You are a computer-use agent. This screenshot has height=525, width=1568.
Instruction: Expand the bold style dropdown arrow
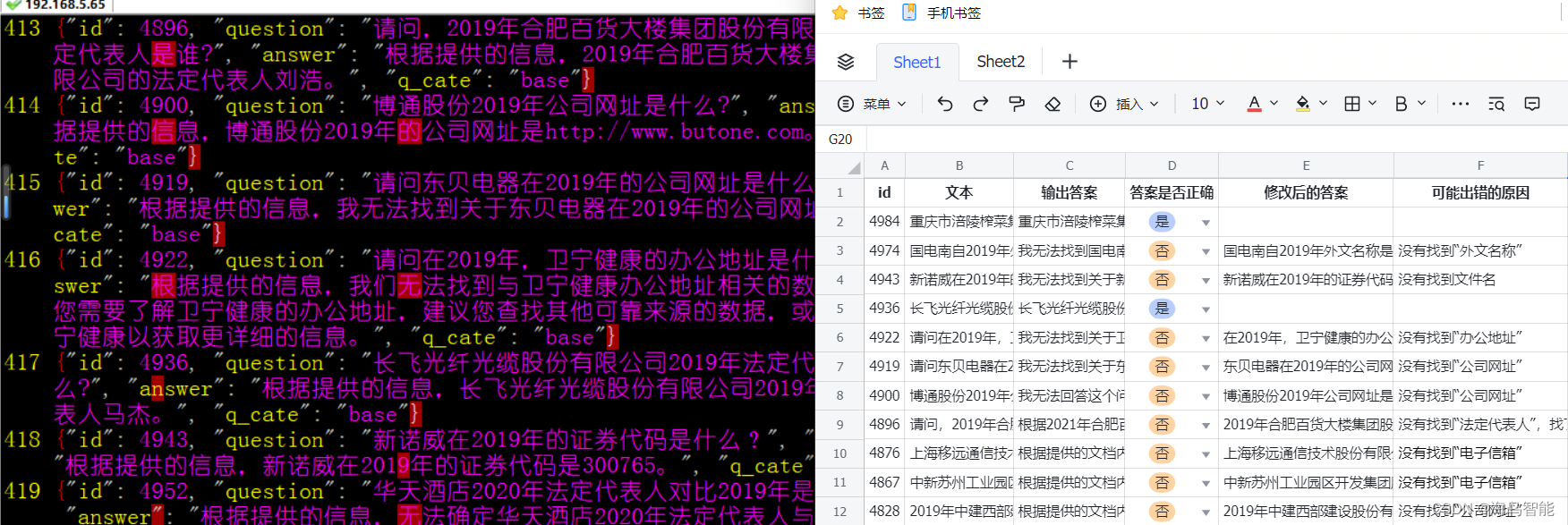1421,104
